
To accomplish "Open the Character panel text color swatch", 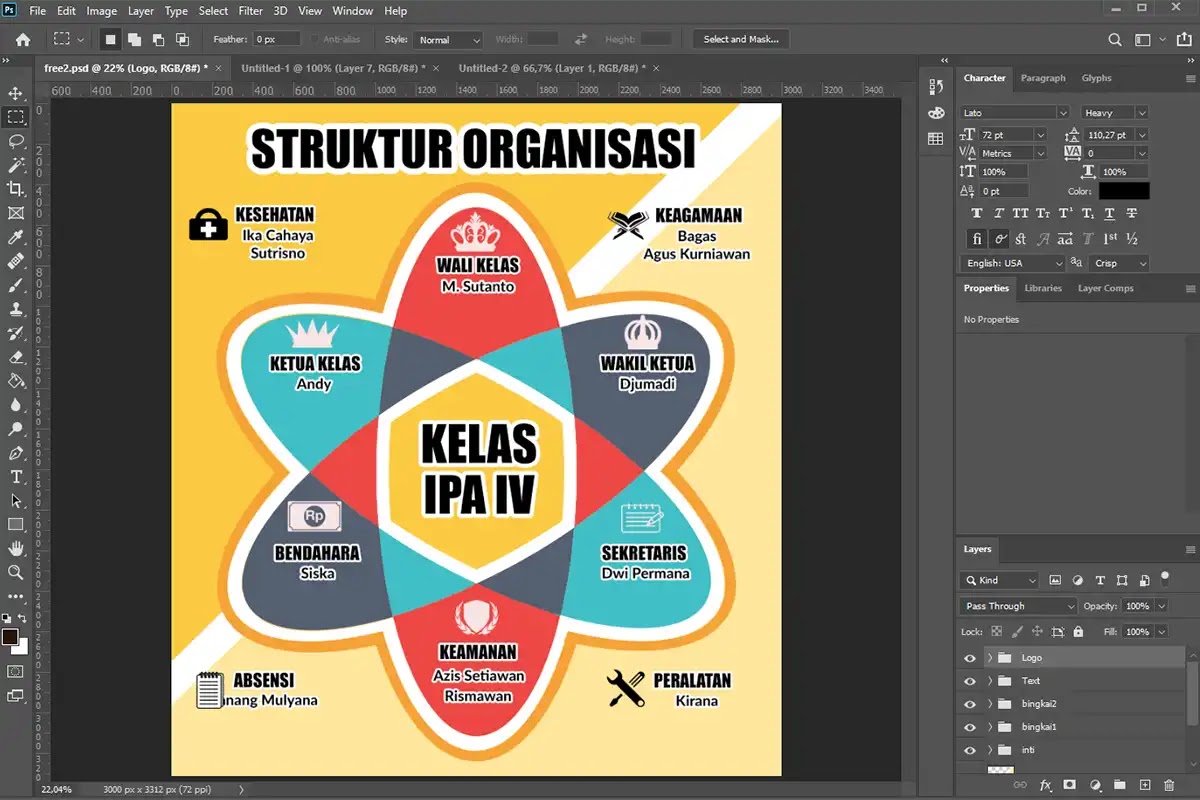I will click(x=1124, y=191).
